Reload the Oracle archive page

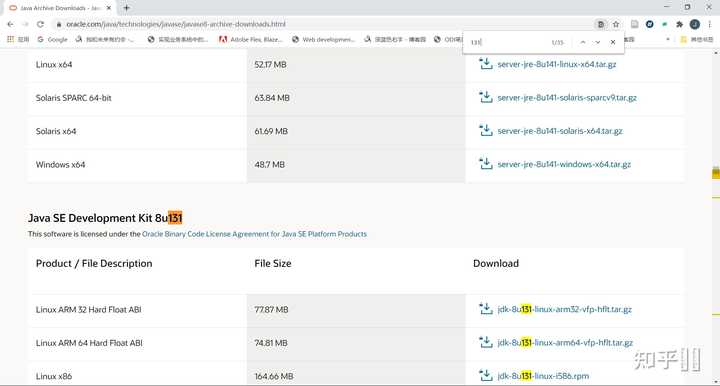40,24
